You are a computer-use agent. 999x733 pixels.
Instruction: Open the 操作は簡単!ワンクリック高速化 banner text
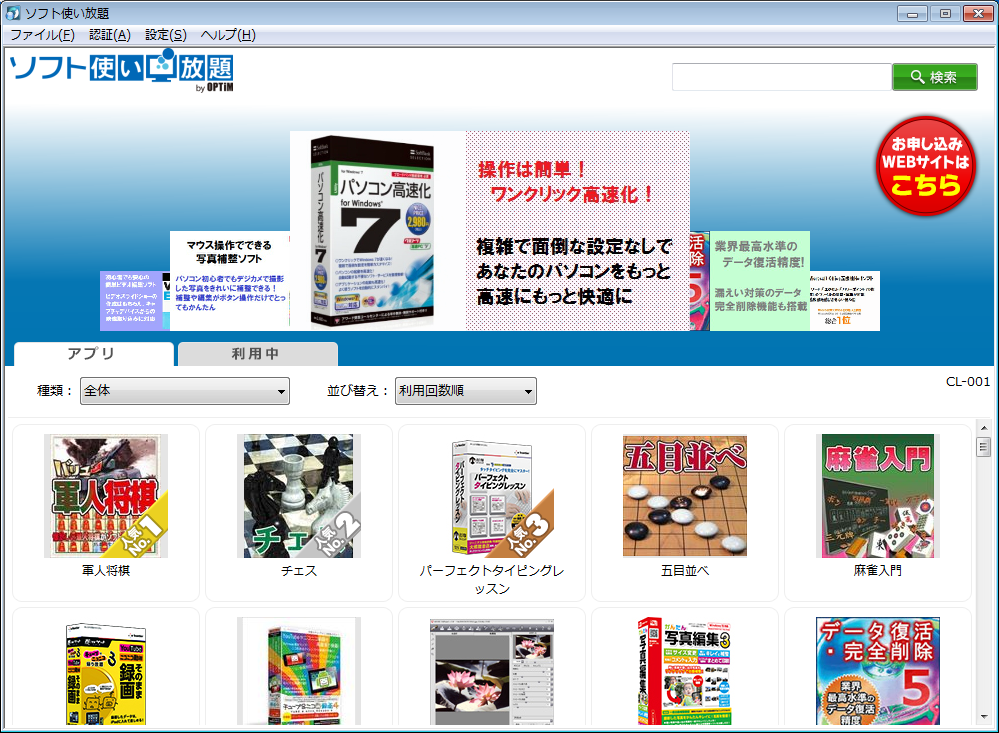[566, 181]
